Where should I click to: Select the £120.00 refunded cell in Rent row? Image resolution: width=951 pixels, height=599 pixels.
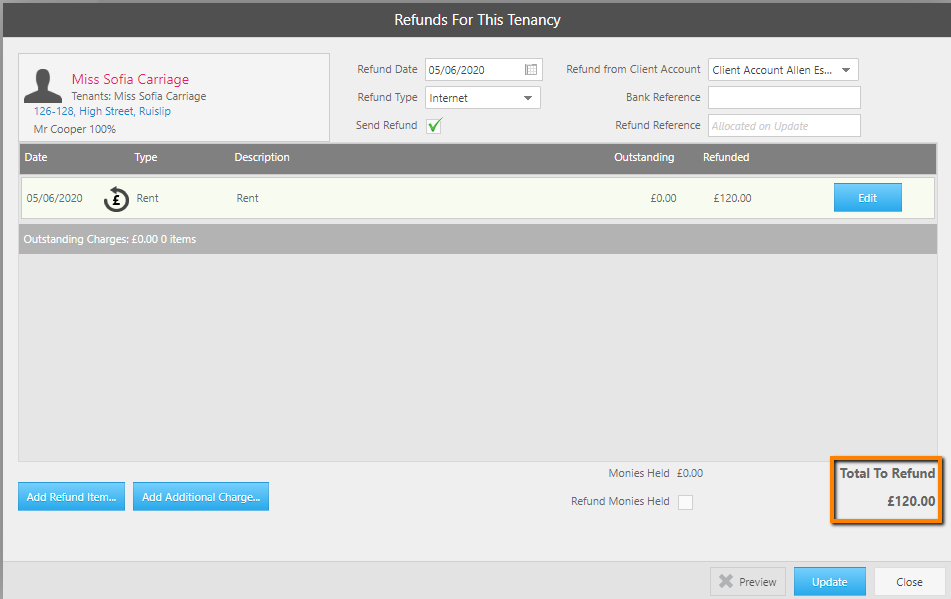[x=732, y=198]
